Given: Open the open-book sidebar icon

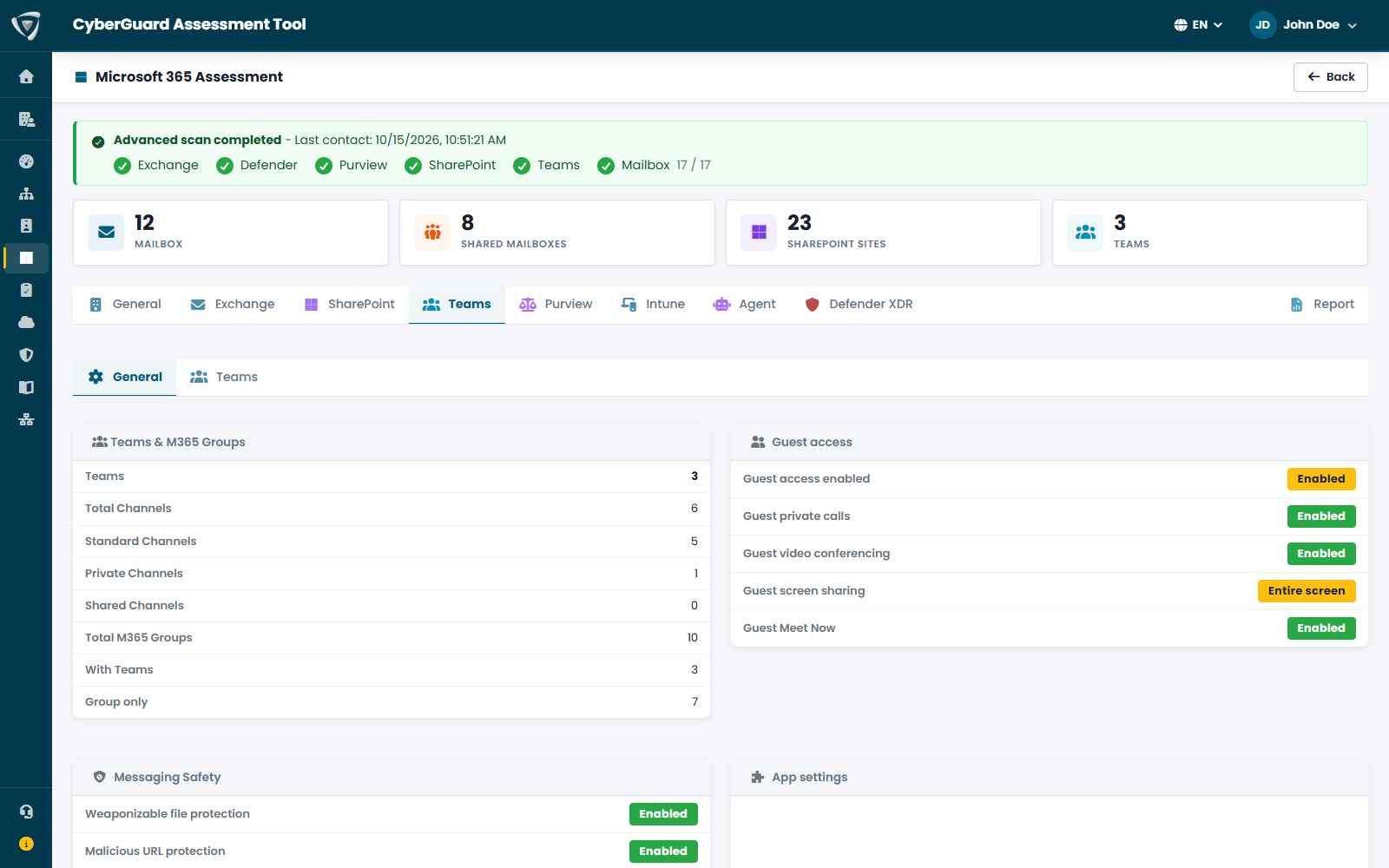Looking at the screenshot, I should coord(26,387).
